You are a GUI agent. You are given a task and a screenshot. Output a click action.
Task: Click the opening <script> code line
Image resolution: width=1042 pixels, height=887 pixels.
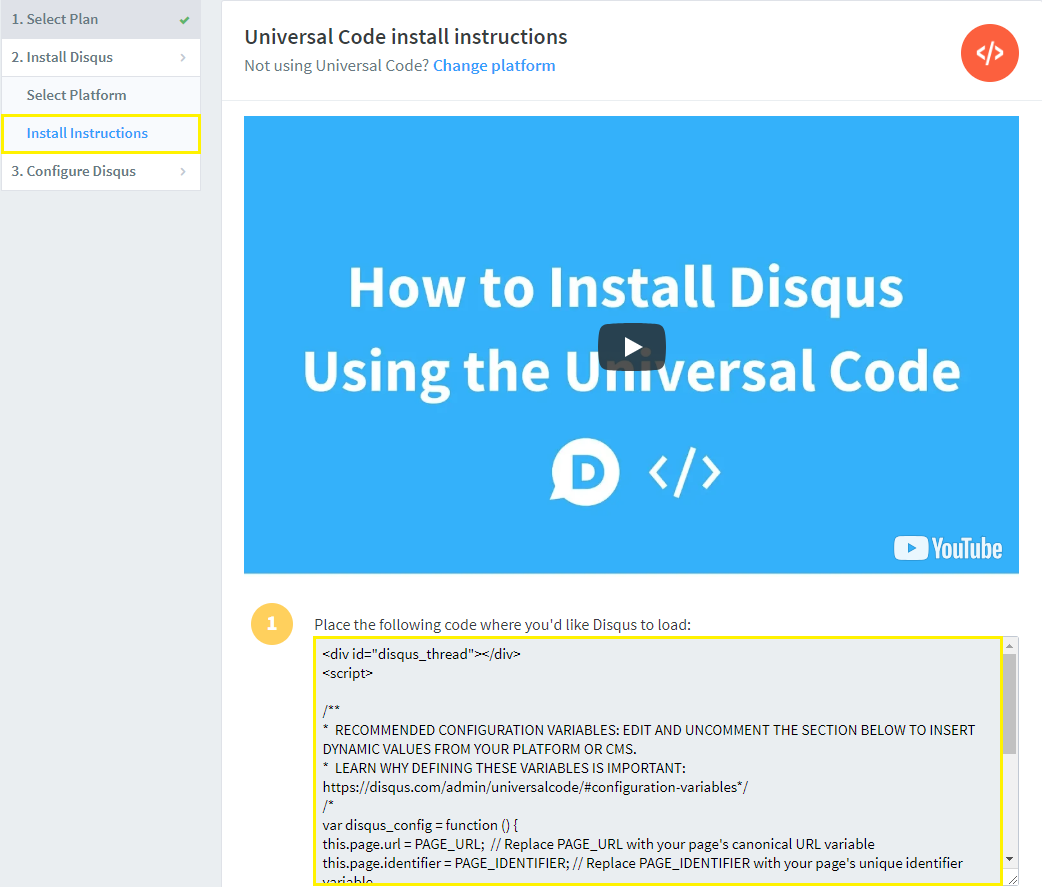point(348,673)
